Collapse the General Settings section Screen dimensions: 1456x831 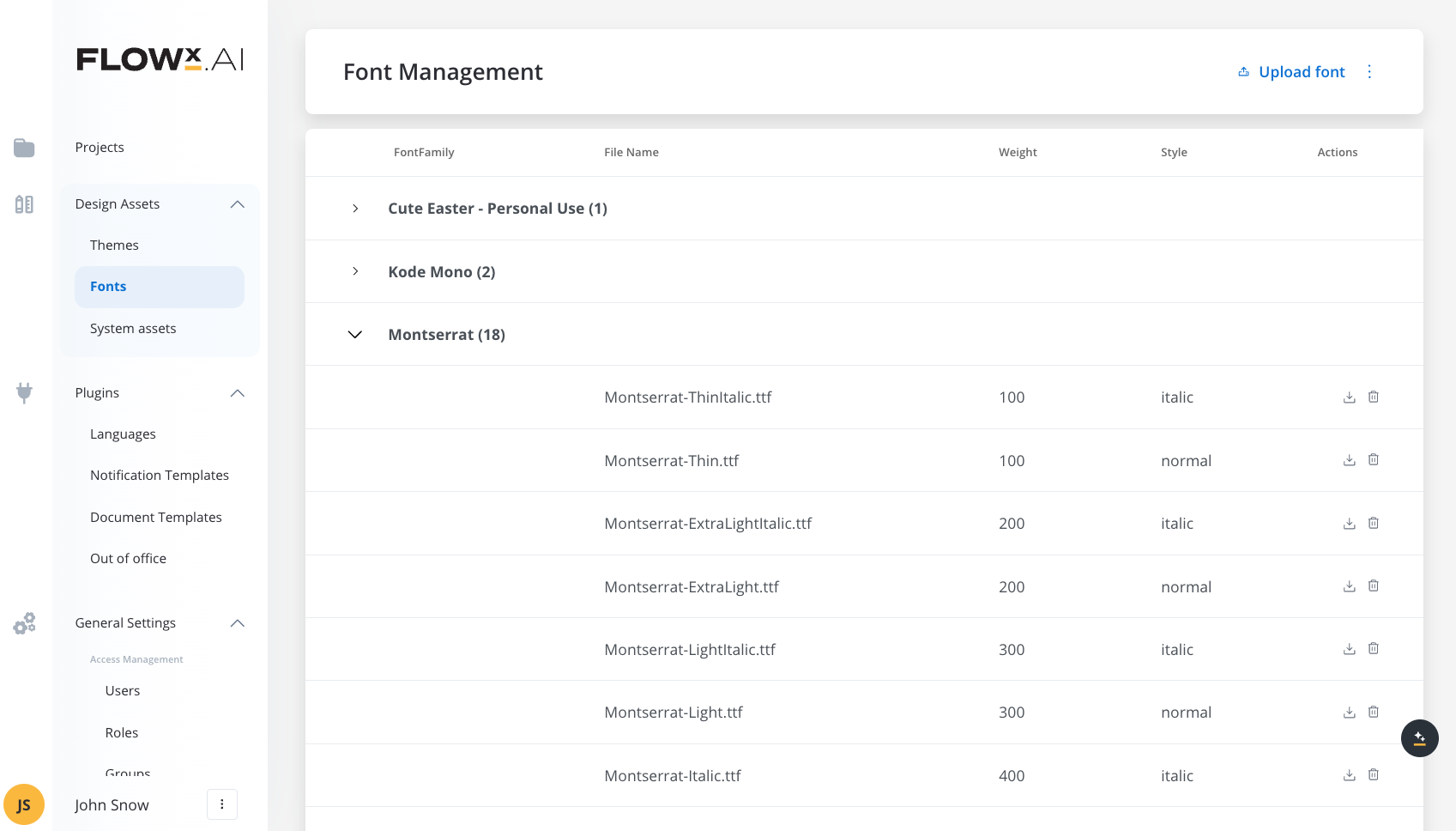238,623
